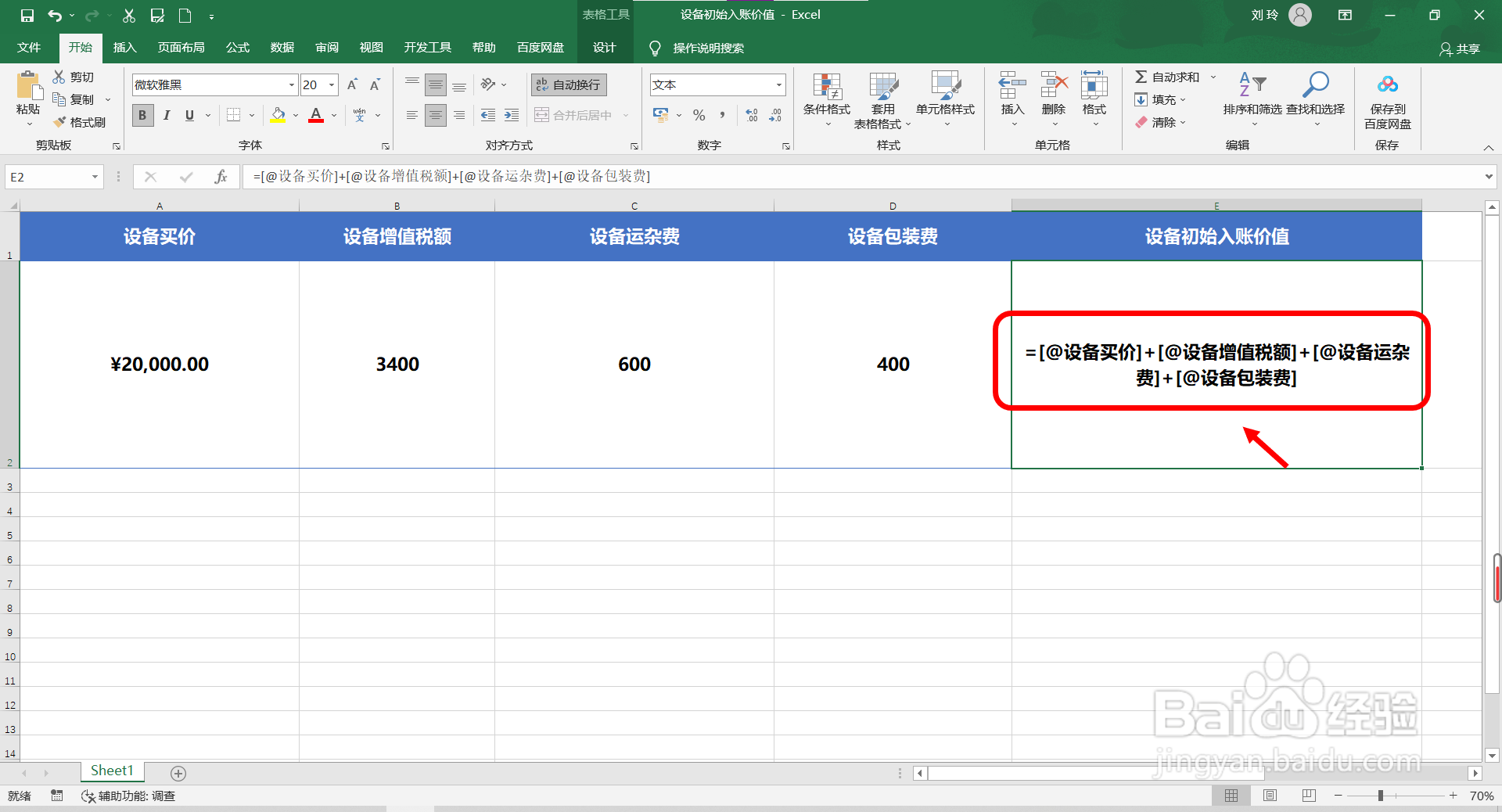1502x812 pixels.
Task: Click the Sheet1 sheet tab
Action: (112, 771)
